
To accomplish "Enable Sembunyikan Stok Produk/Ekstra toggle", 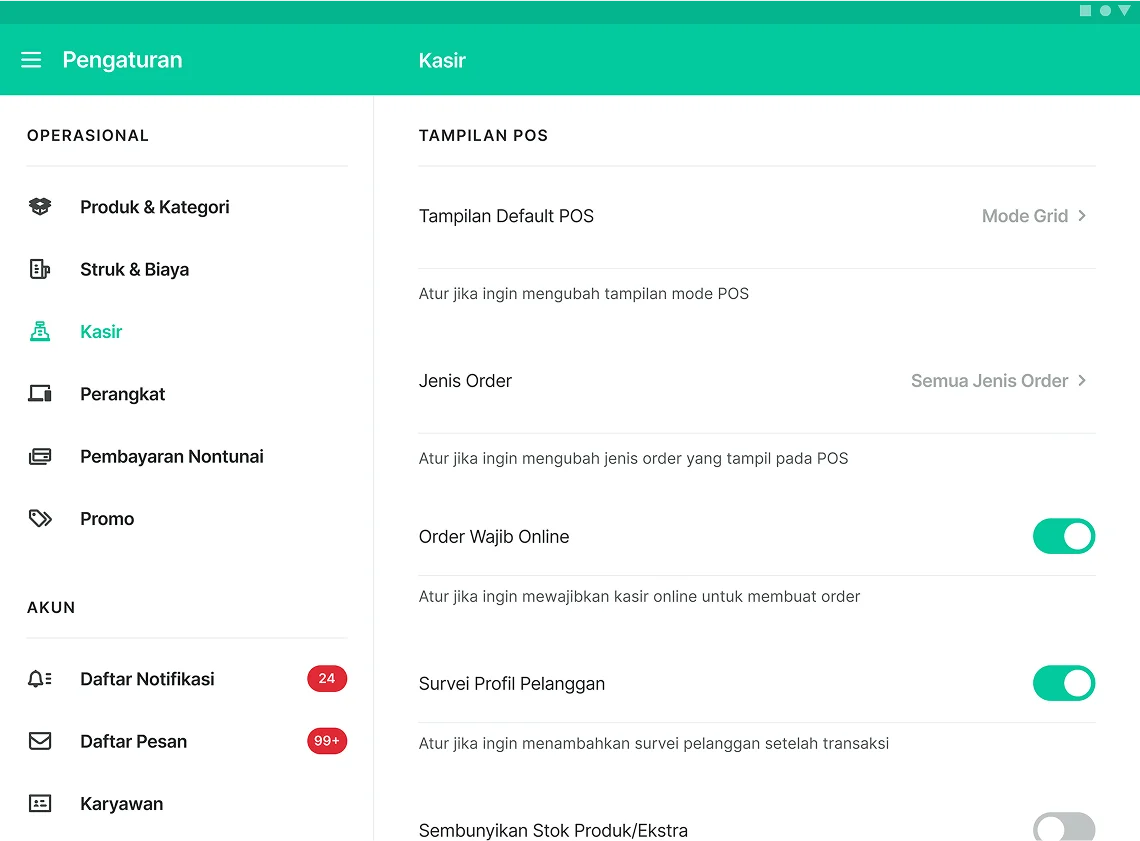I will 1063,828.
